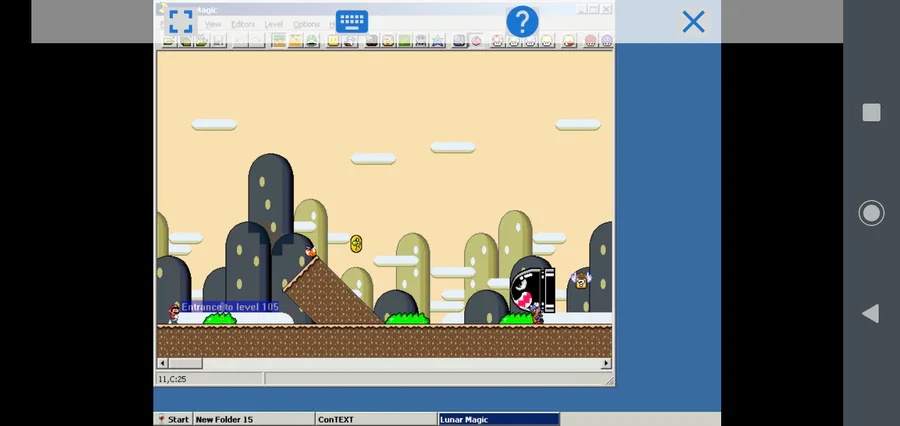Viewport: 900px width, 426px height.
Task: Click the red mushroom toolbar icon
Action: pos(497,40)
